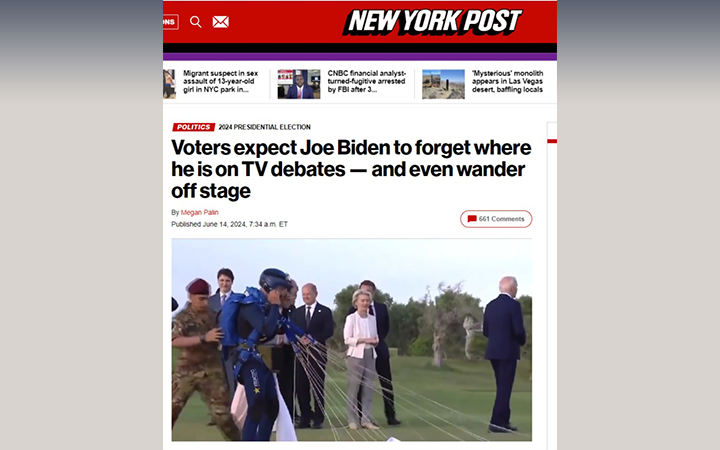Image resolution: width=720 pixels, height=450 pixels.
Task: Open the search magnifier icon
Action: [196, 22]
